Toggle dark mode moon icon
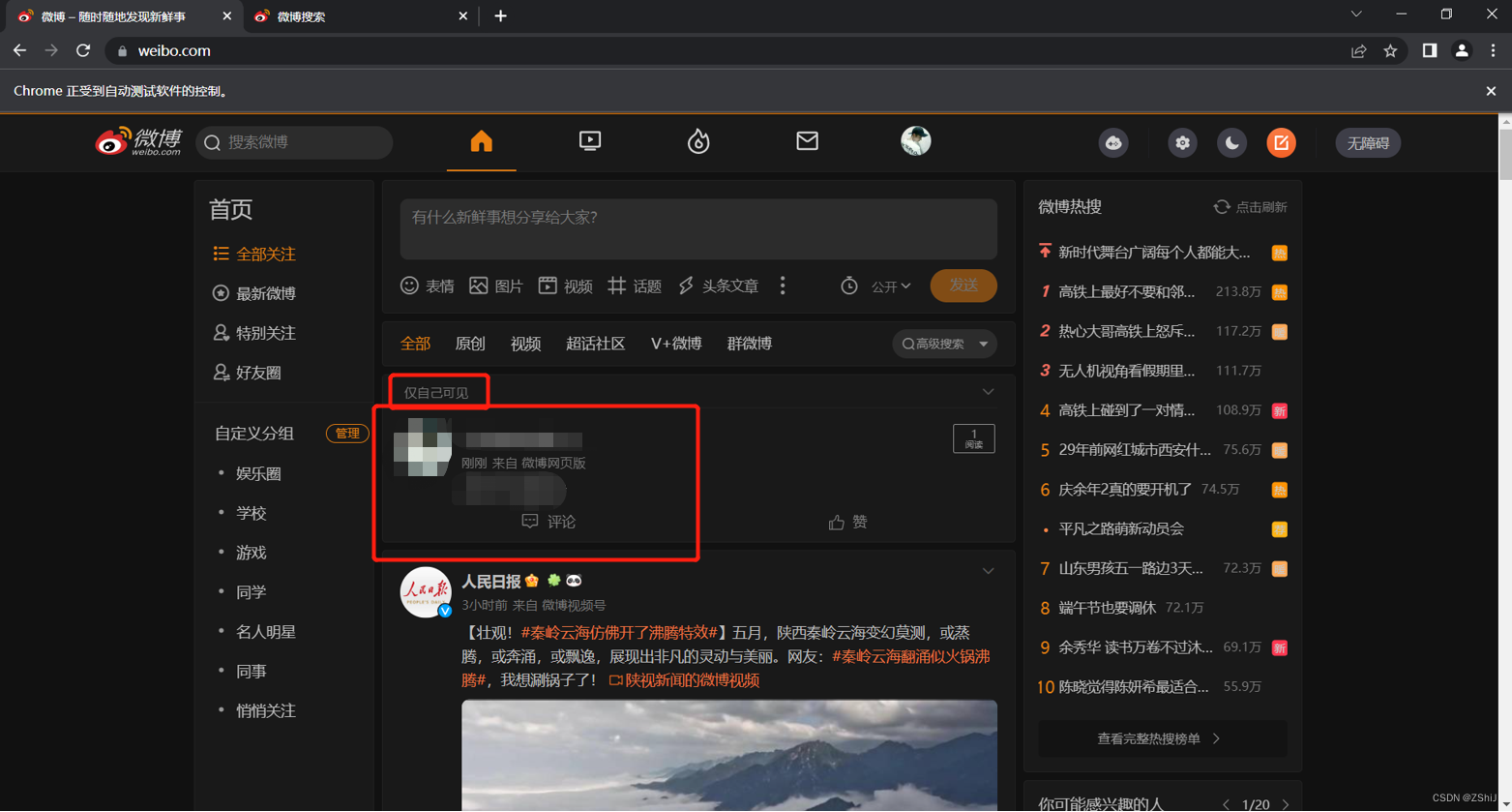 click(x=1231, y=143)
